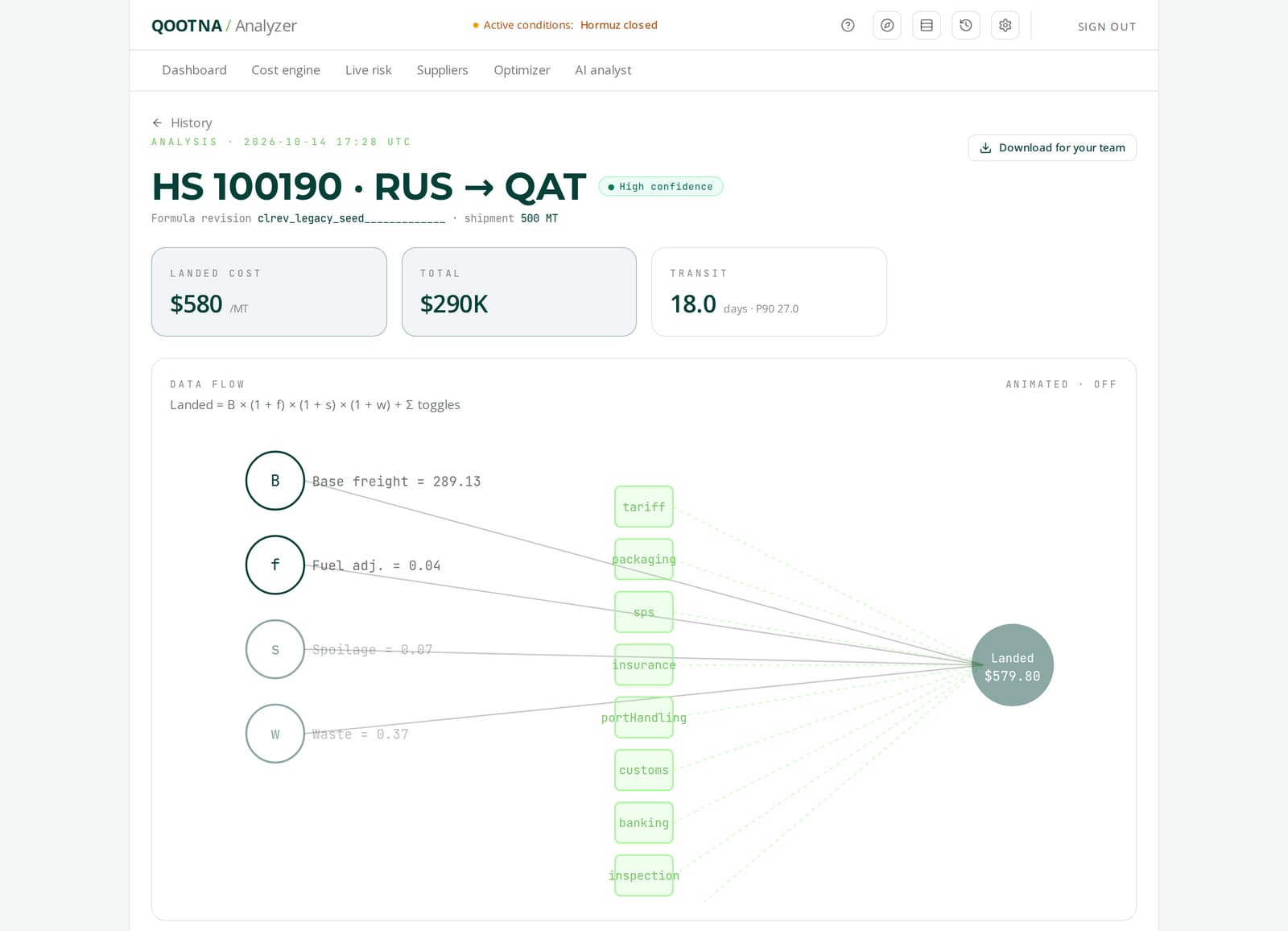The image size is (1288, 931).
Task: Toggle the insurance cost node
Action: click(644, 665)
